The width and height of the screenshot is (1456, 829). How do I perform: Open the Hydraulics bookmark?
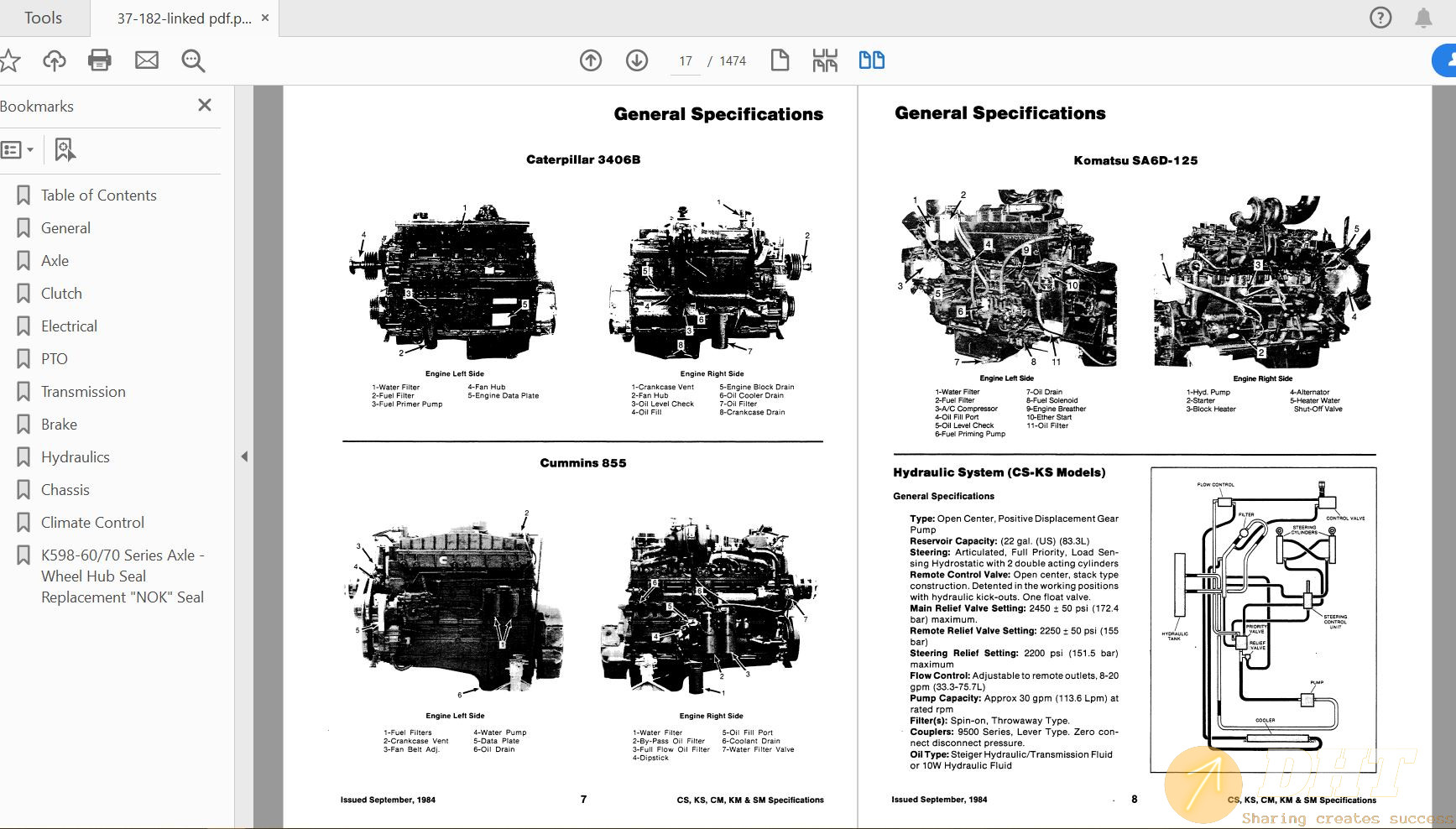coord(76,457)
